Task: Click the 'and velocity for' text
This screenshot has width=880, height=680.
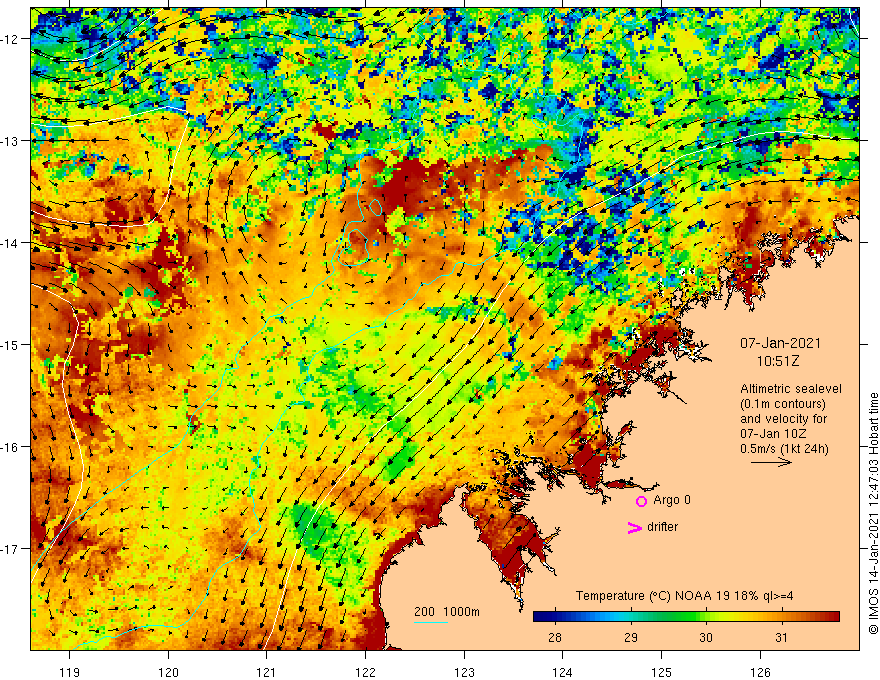Action: click(x=783, y=419)
